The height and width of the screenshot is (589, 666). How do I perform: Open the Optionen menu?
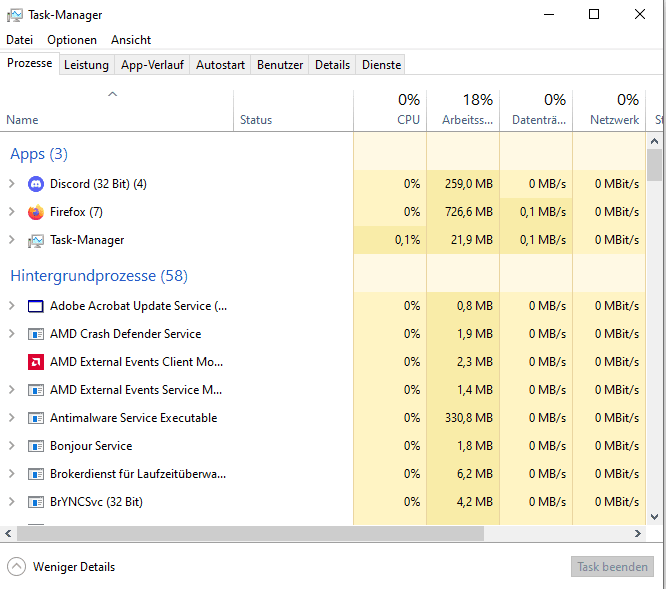click(x=72, y=40)
